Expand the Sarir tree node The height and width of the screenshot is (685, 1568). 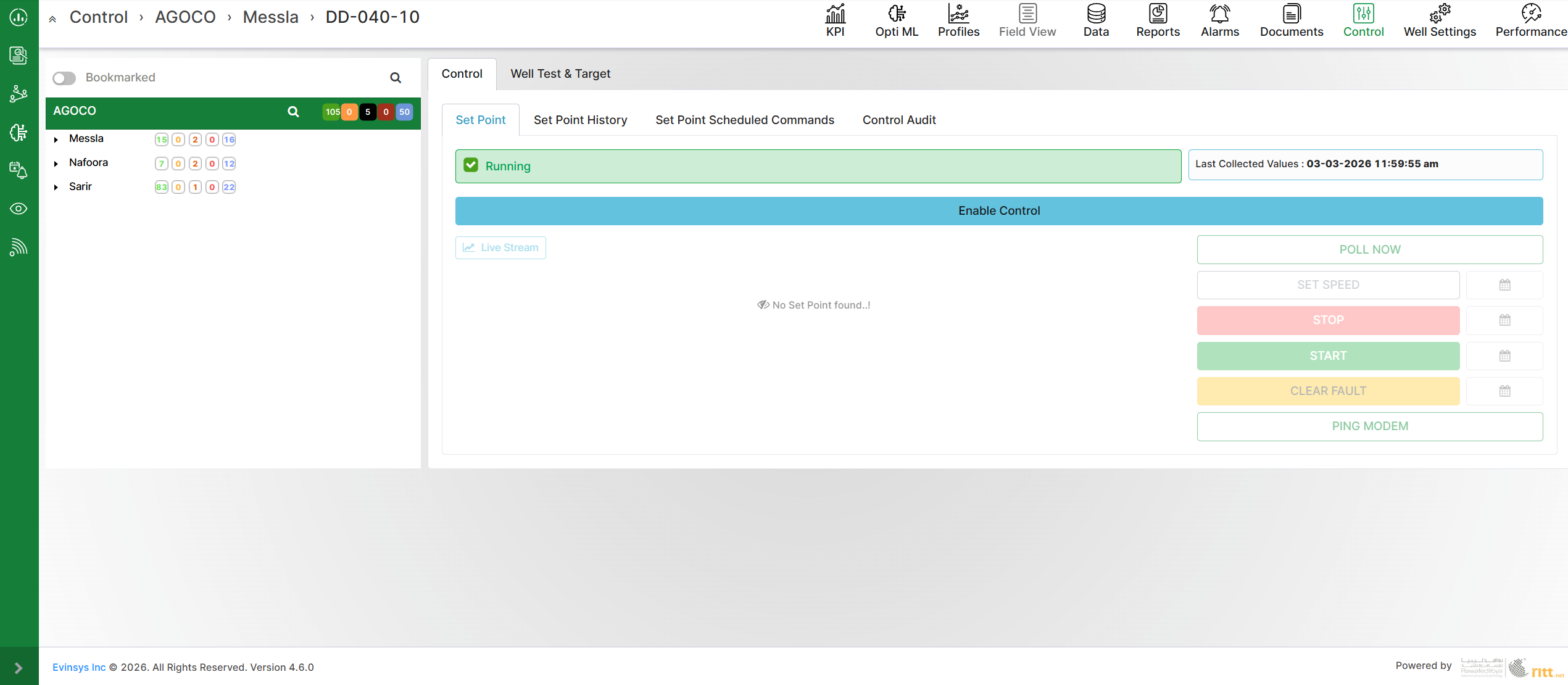pos(56,187)
